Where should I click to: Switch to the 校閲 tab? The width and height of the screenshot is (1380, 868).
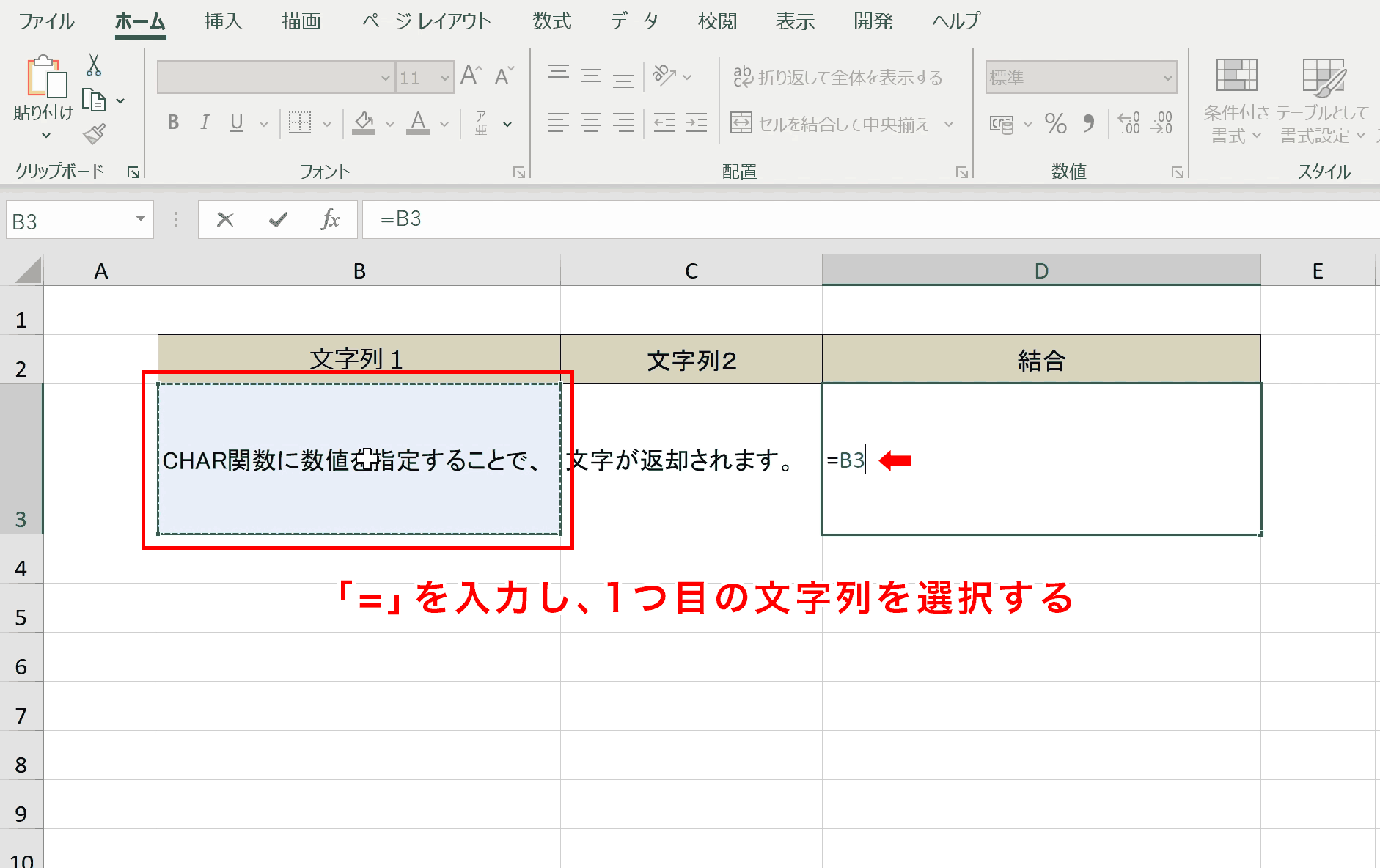coord(717,21)
